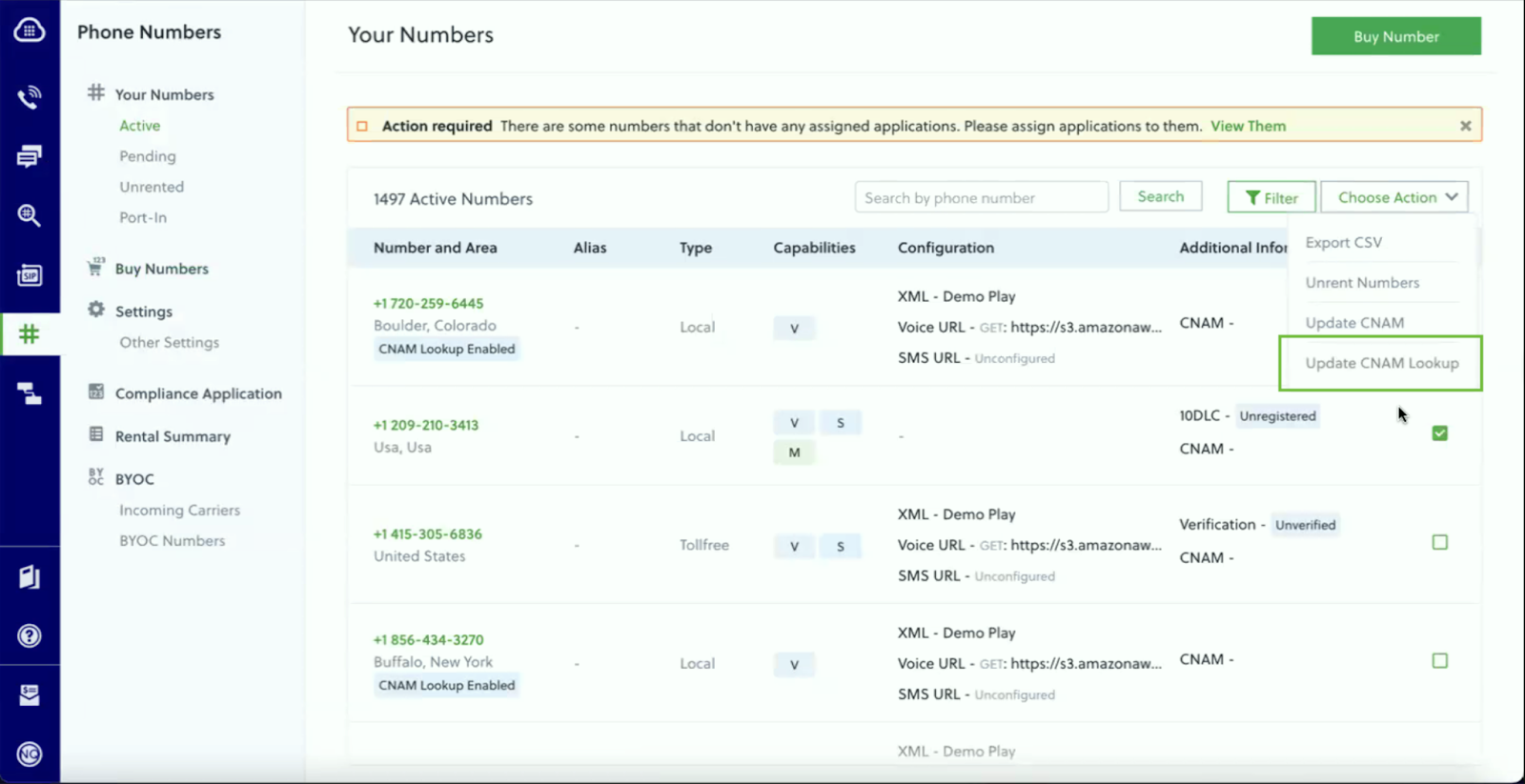Select checkbox for +1 856-434-3270 row

[x=1439, y=661]
